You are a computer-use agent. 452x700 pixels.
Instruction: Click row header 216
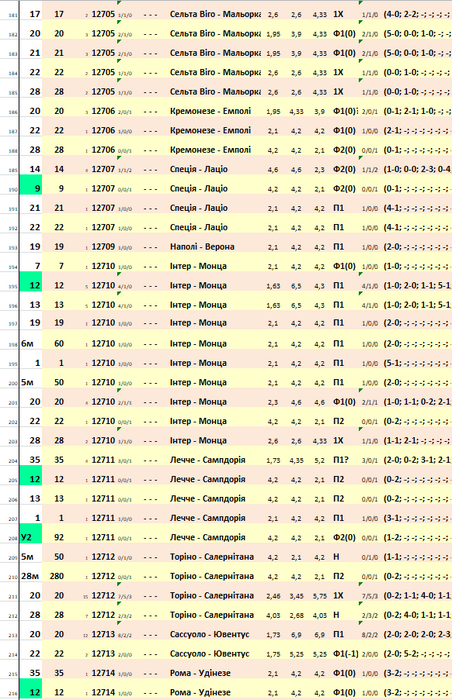(13, 693)
